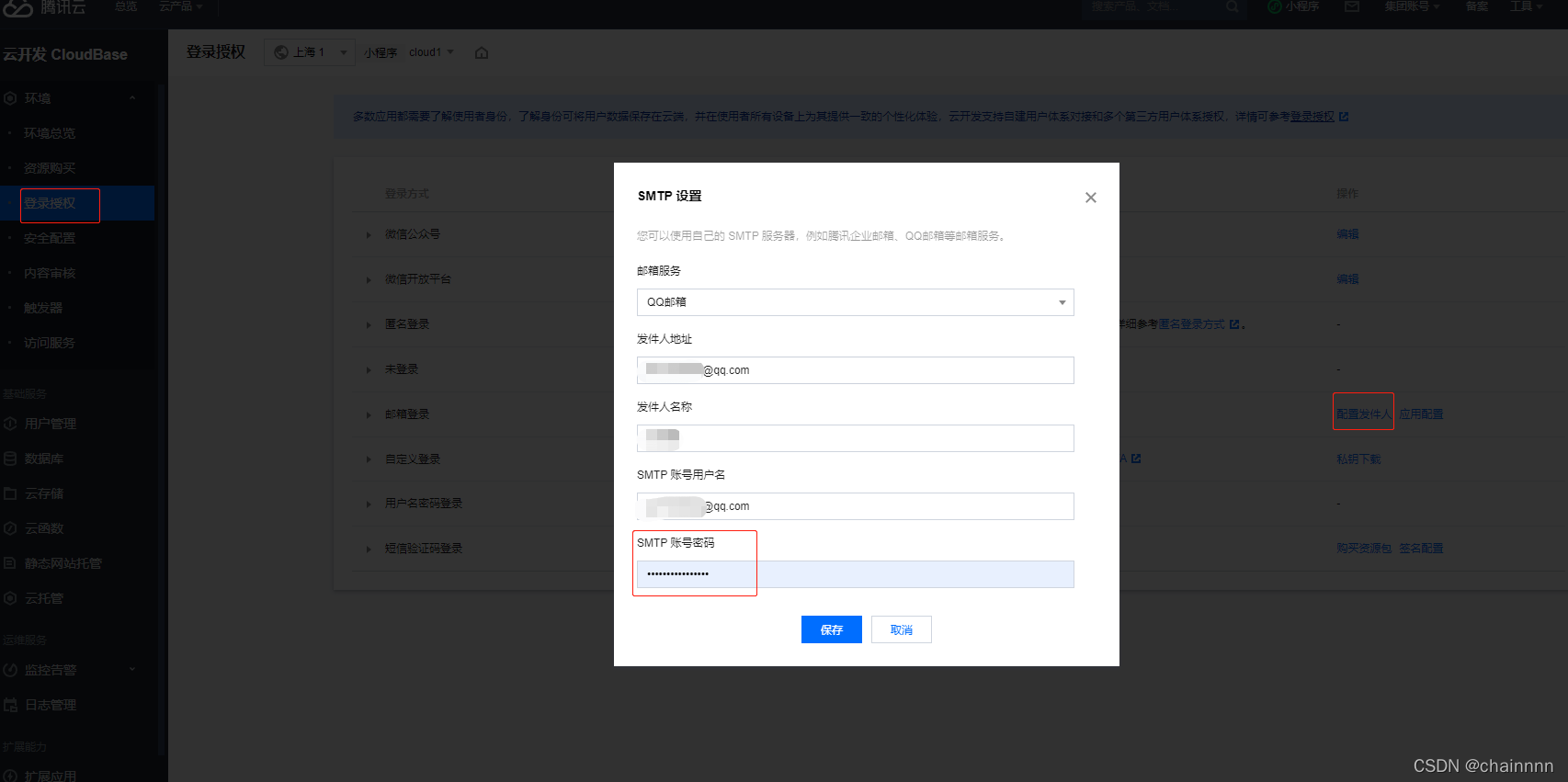Click the home icon next to cloud1
Screen dimensions: 1568x782
482,53
